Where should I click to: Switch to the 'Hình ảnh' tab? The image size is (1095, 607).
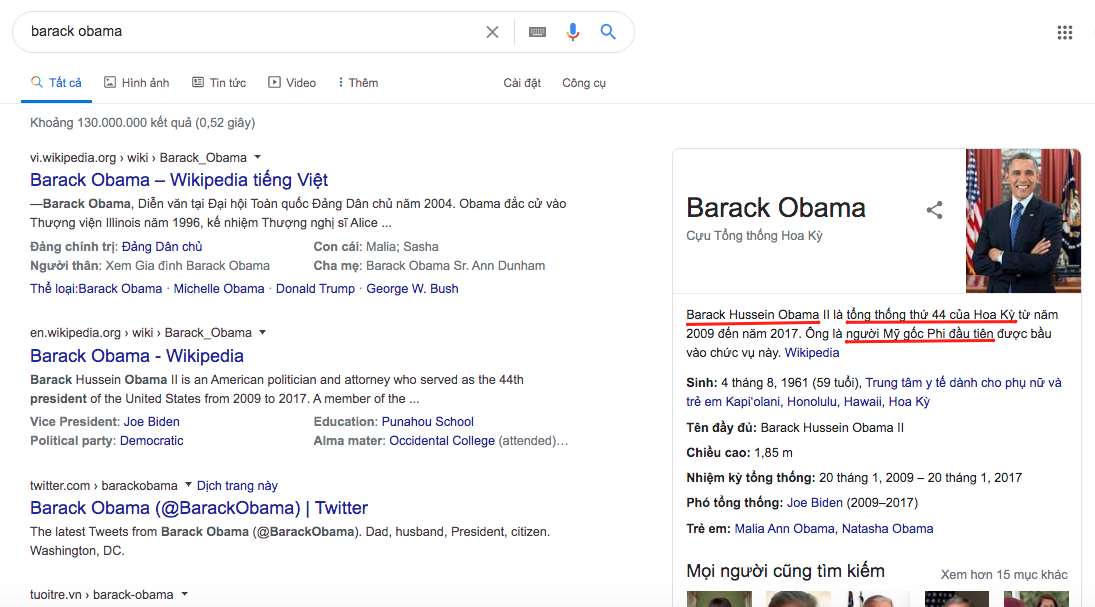137,82
